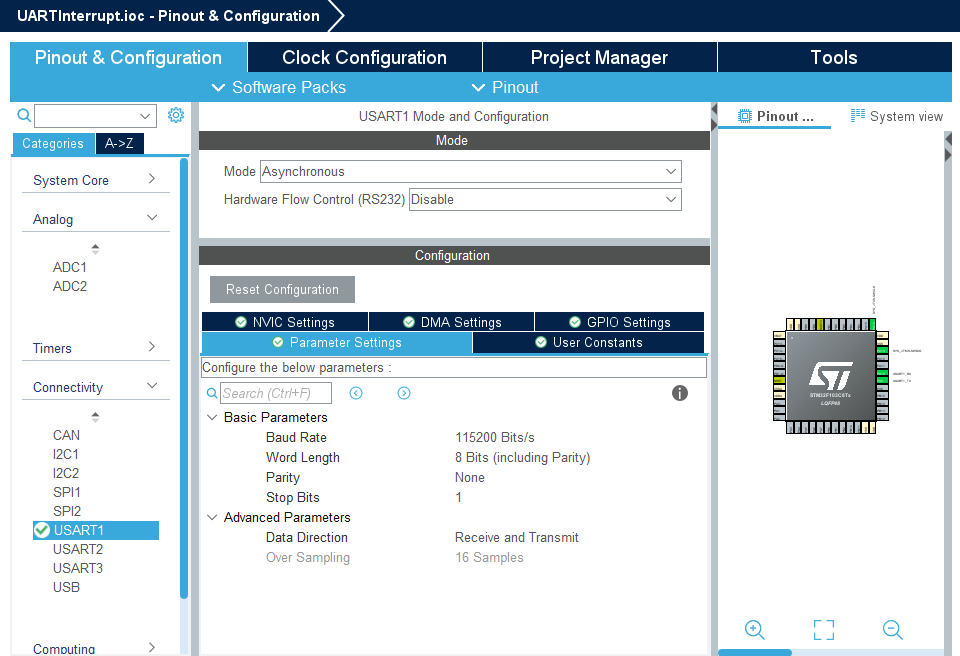960x656 pixels.
Task: Click the Analog list sort arrows
Action: point(95,249)
